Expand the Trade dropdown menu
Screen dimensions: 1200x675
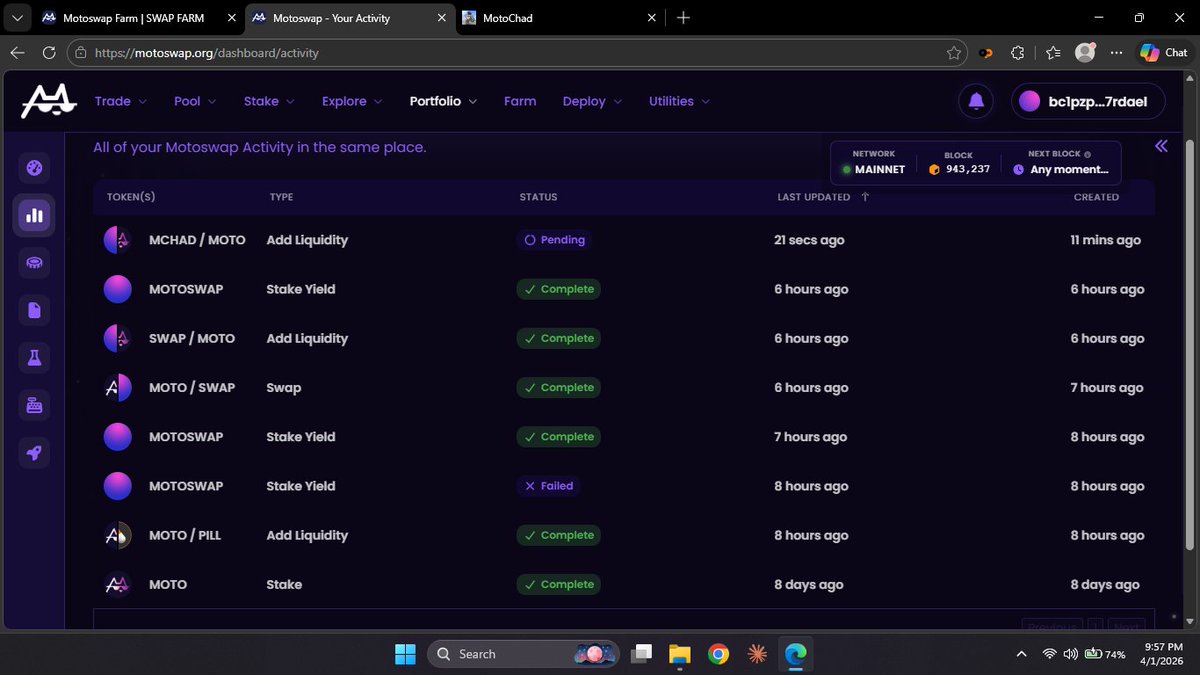(120, 101)
